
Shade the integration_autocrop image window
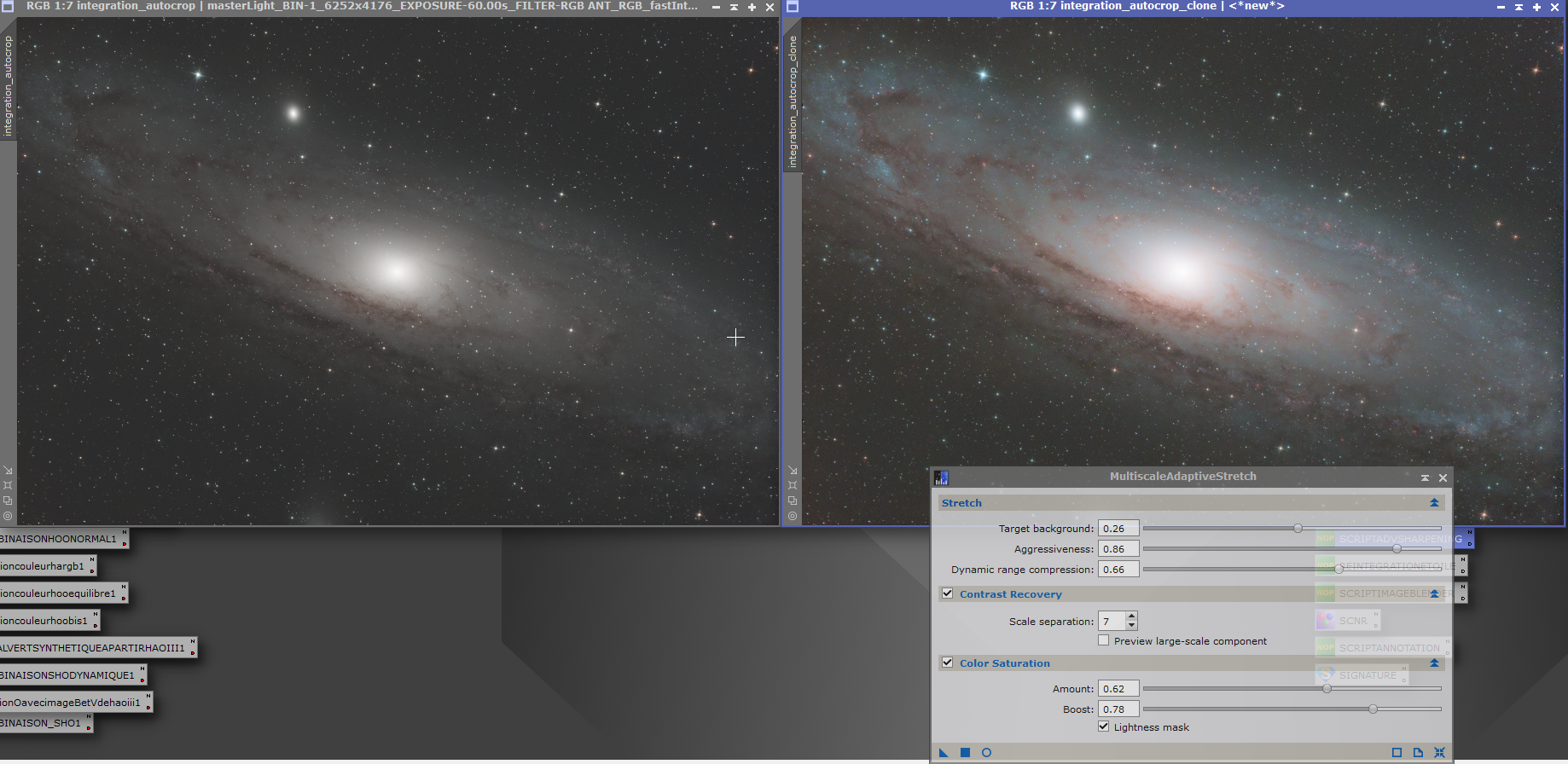coord(734,7)
